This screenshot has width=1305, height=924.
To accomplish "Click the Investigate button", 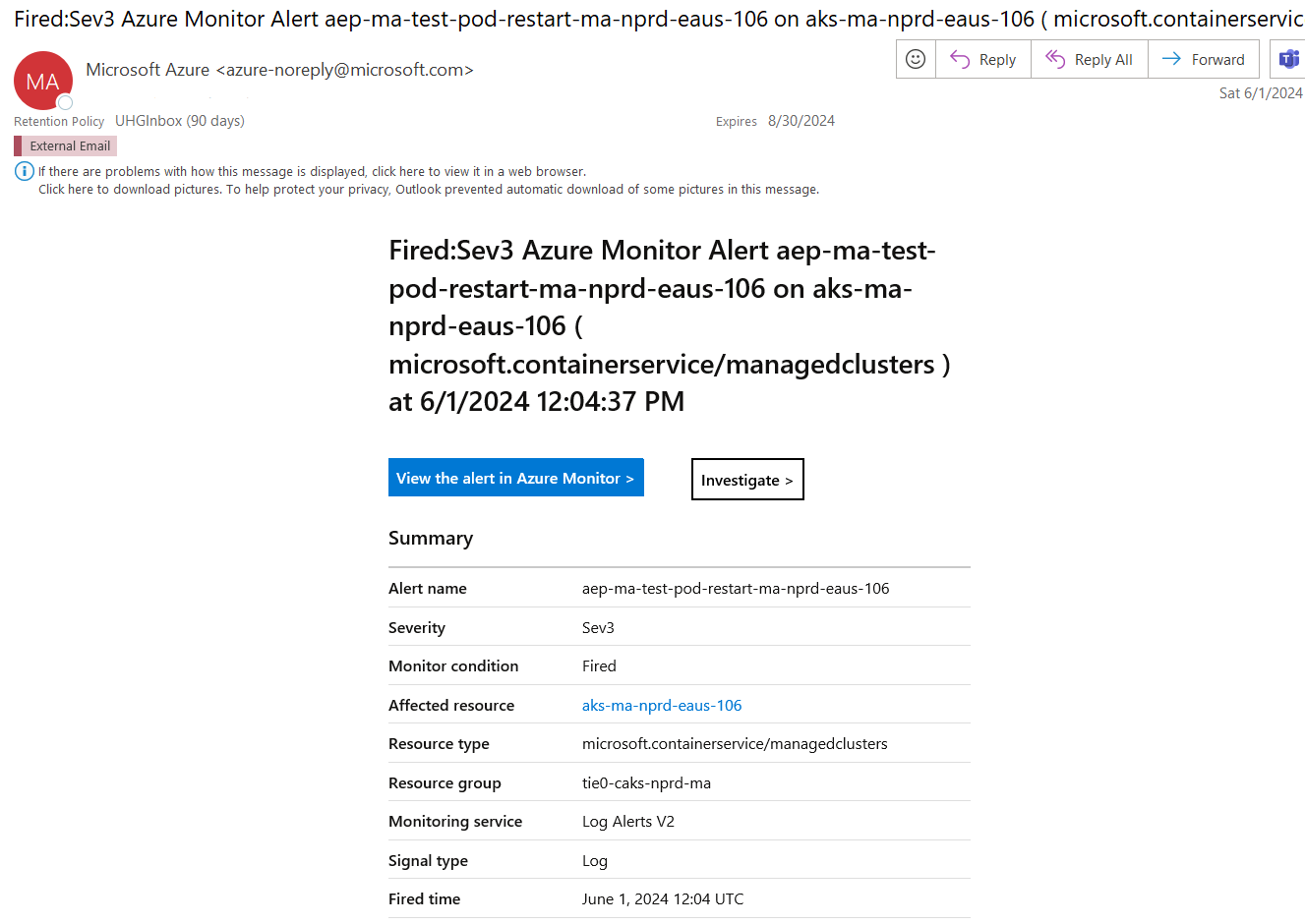I will point(746,480).
